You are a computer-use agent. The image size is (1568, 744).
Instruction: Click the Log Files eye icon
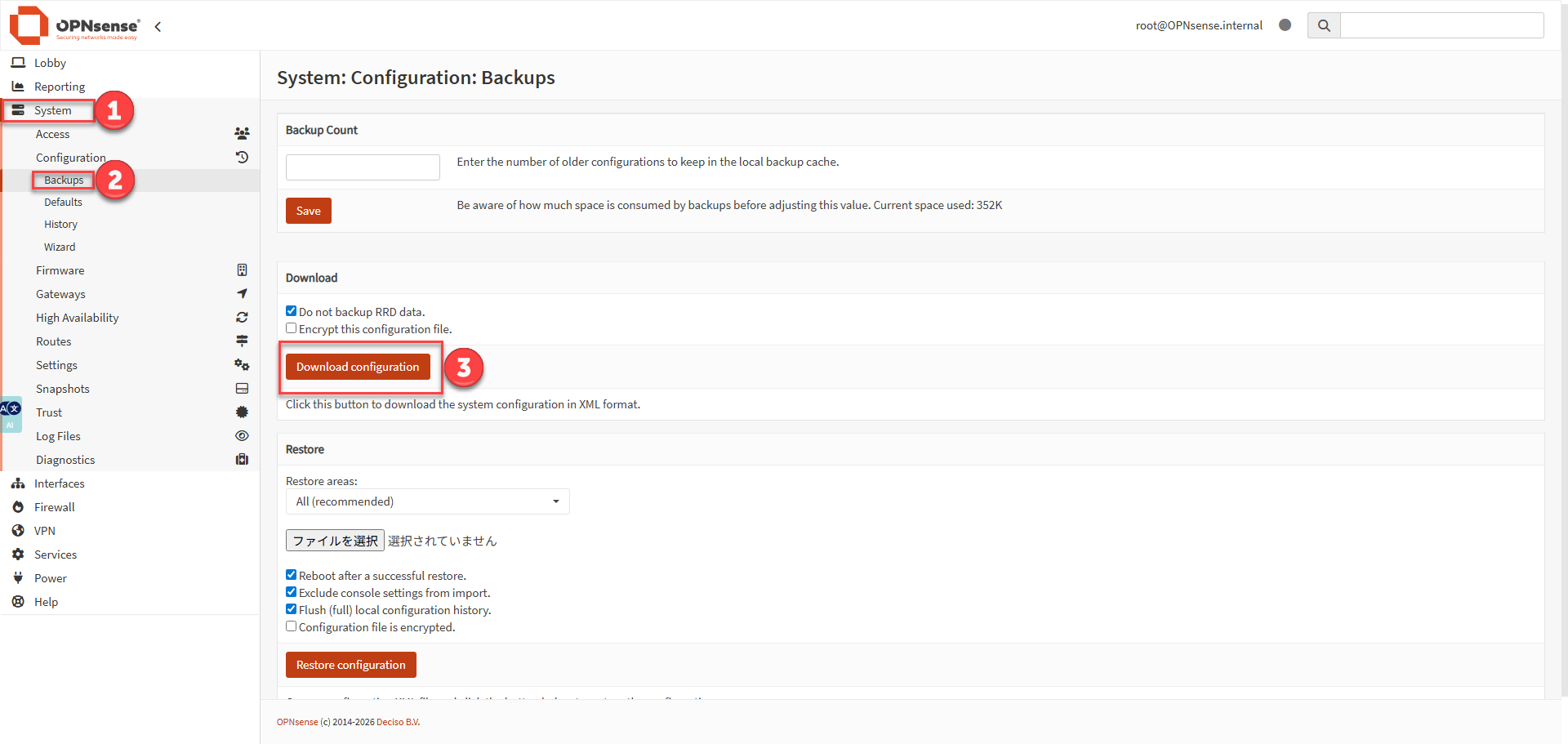coord(242,436)
